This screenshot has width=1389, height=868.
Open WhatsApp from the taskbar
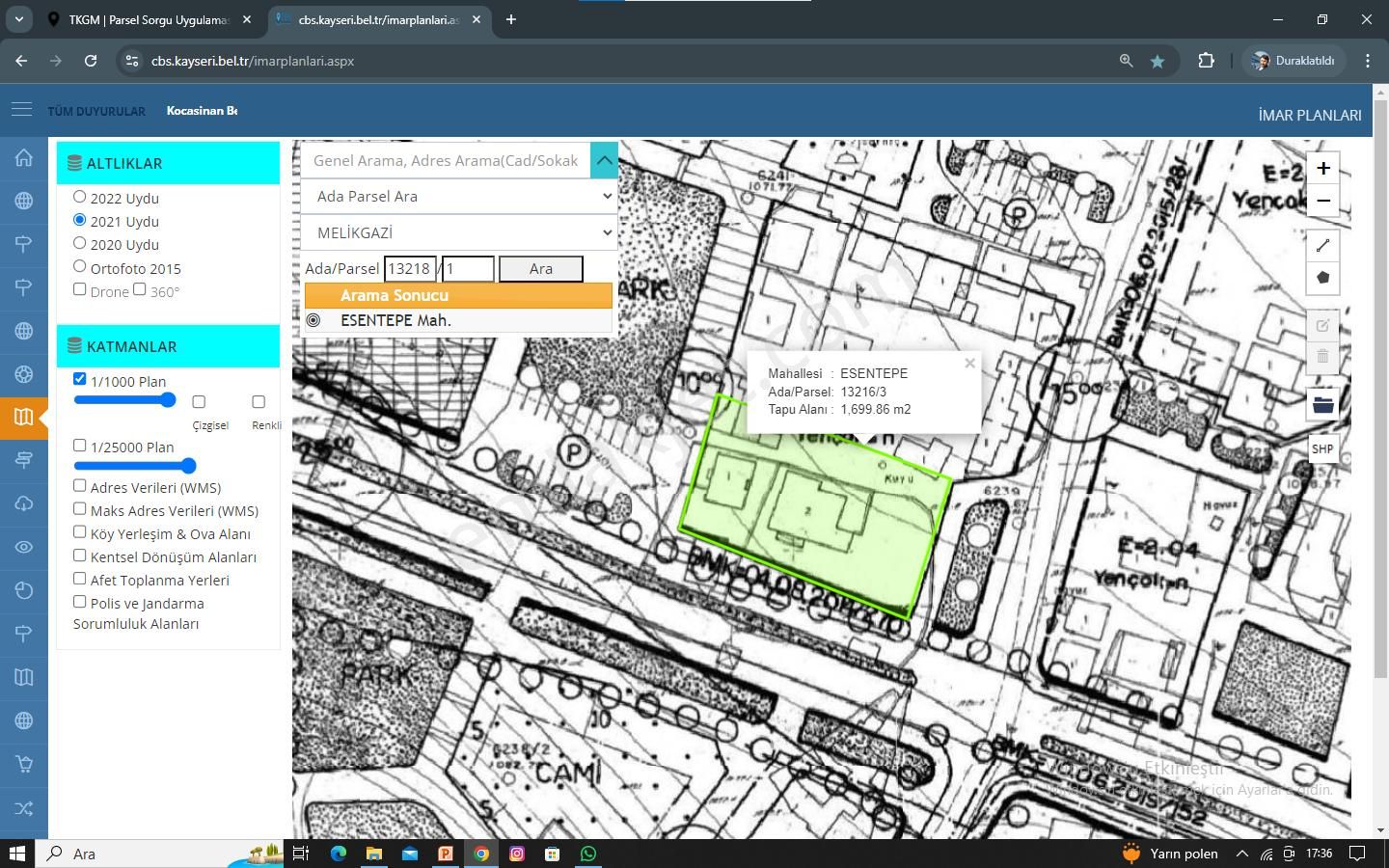(588, 854)
